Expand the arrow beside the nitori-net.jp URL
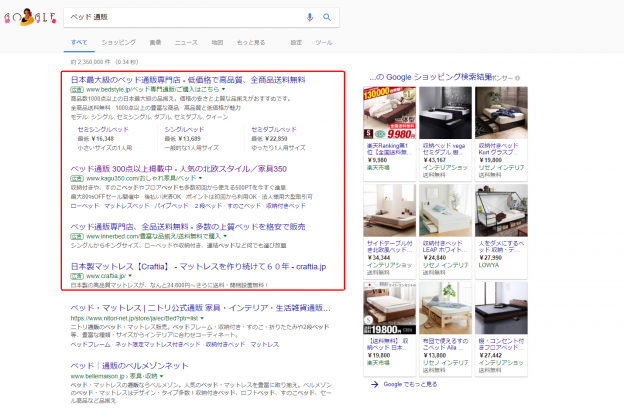Image resolution: width=624 pixels, height=411 pixels. click(x=202, y=318)
